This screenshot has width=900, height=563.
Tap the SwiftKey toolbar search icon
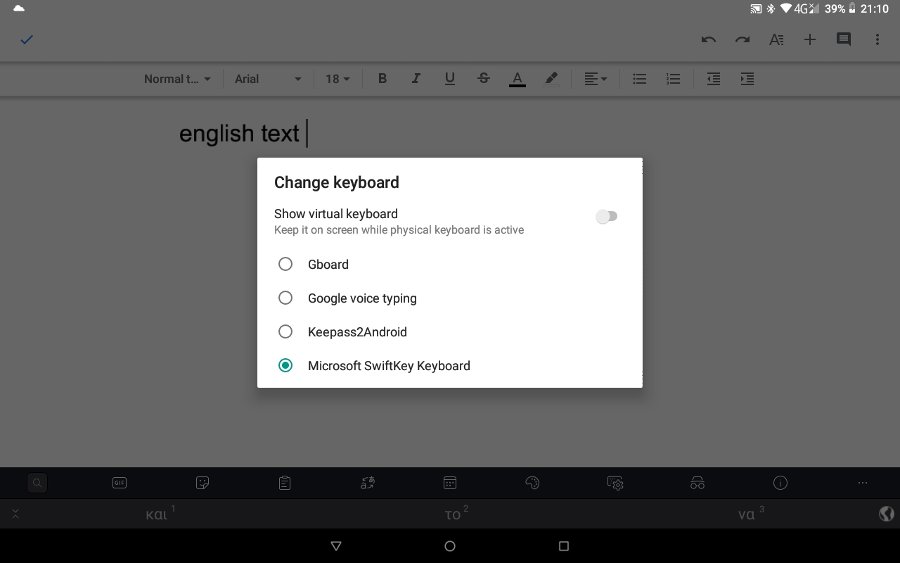(37, 483)
